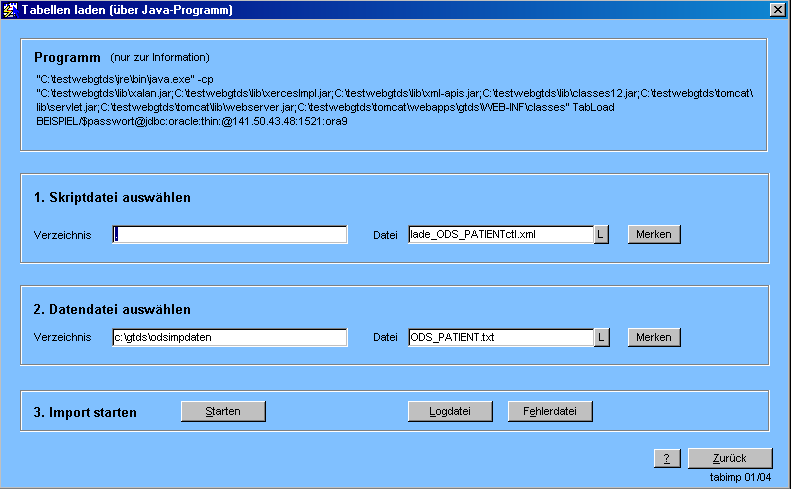Image resolution: width=791 pixels, height=489 pixels.
Task: Click the 'tabimp 01/04' version label
Action: point(741,477)
